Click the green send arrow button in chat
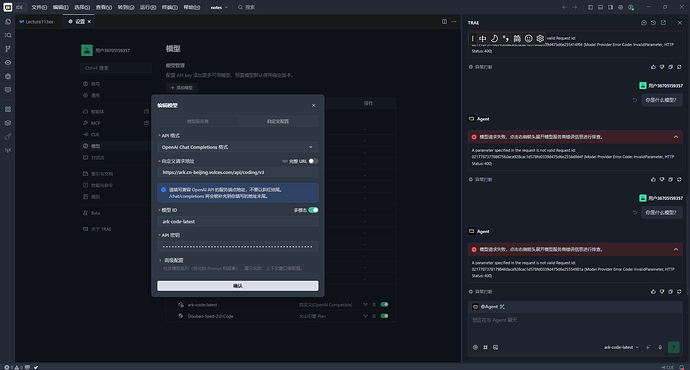The width and height of the screenshot is (690, 370). click(674, 347)
